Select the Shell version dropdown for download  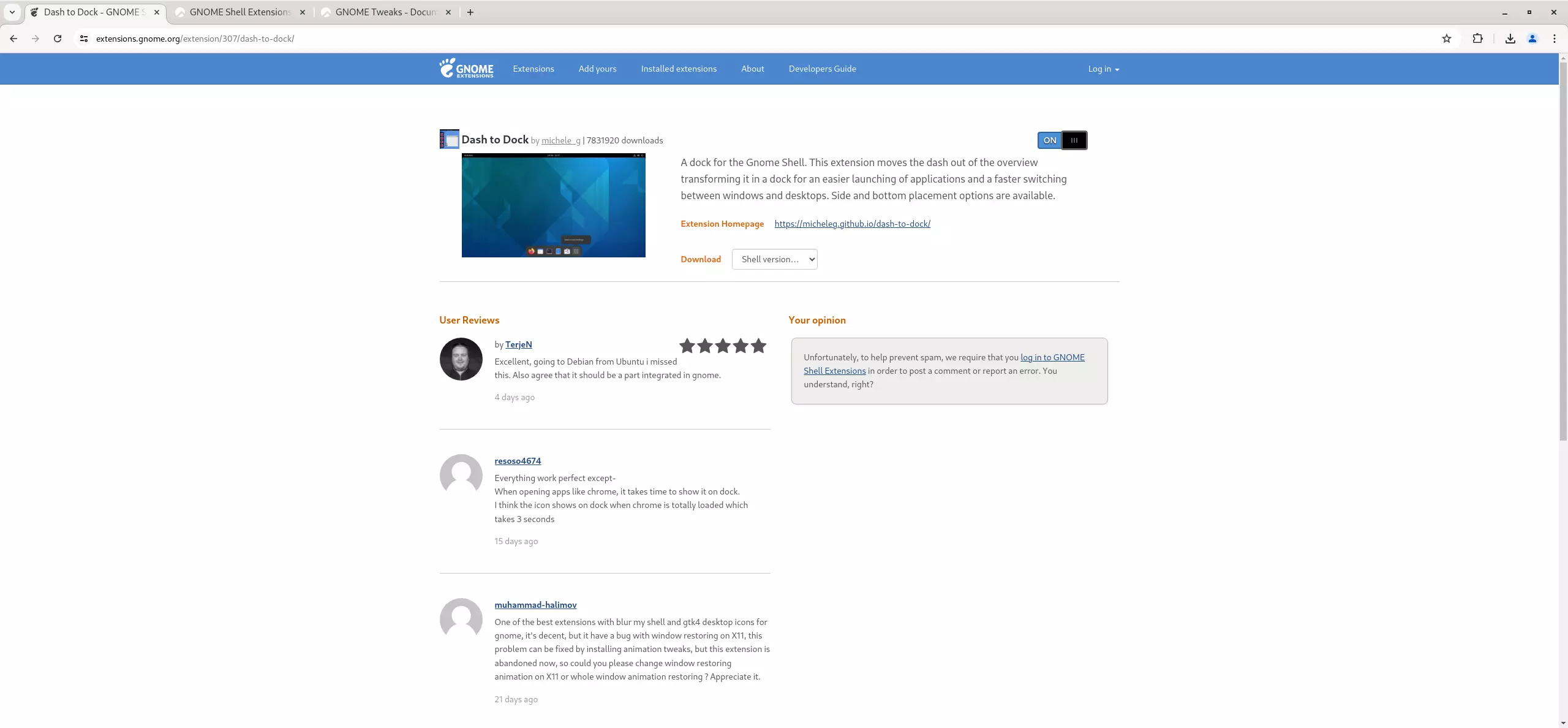coord(775,259)
